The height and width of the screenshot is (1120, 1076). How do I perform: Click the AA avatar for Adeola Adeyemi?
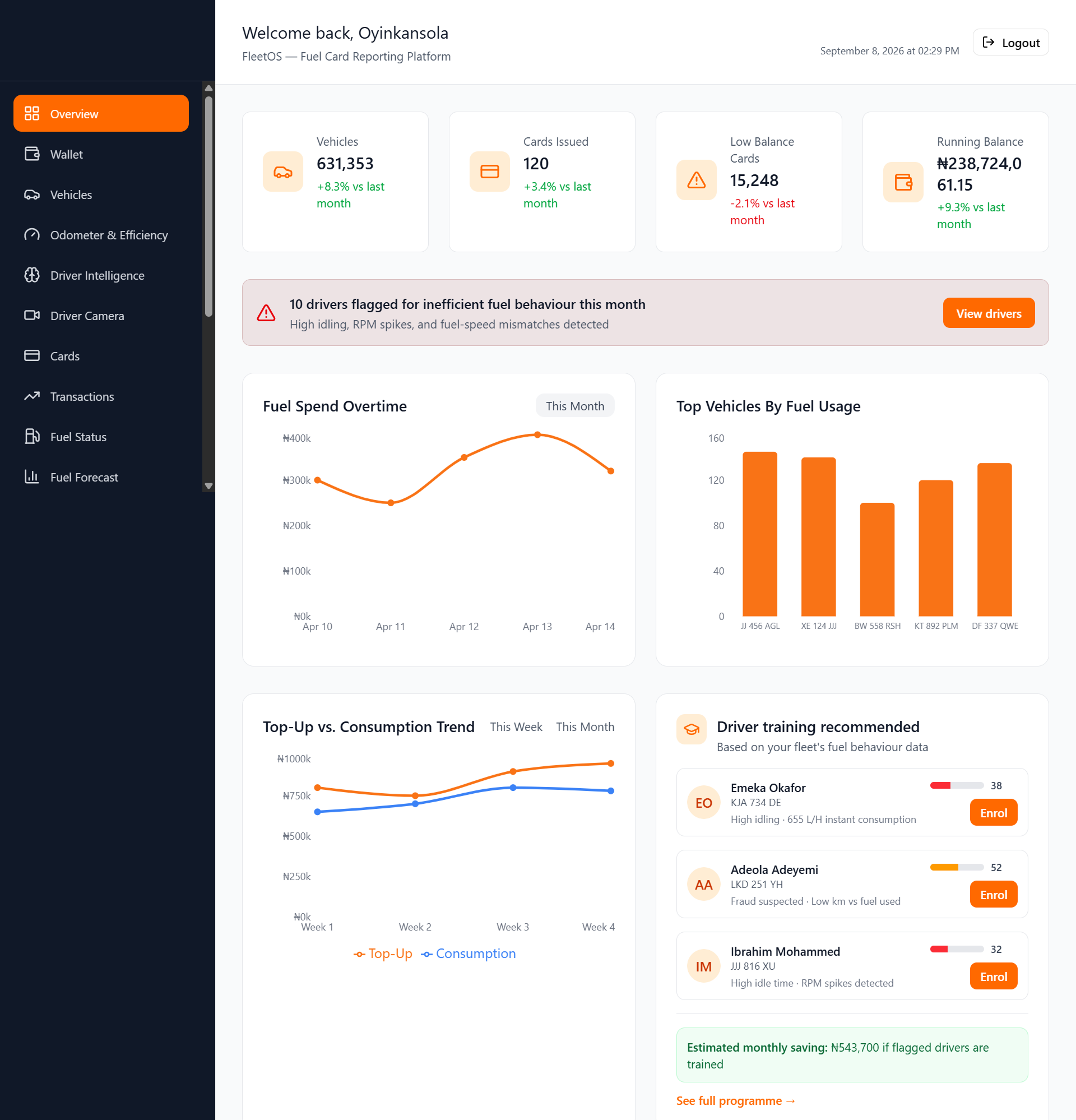pos(704,885)
